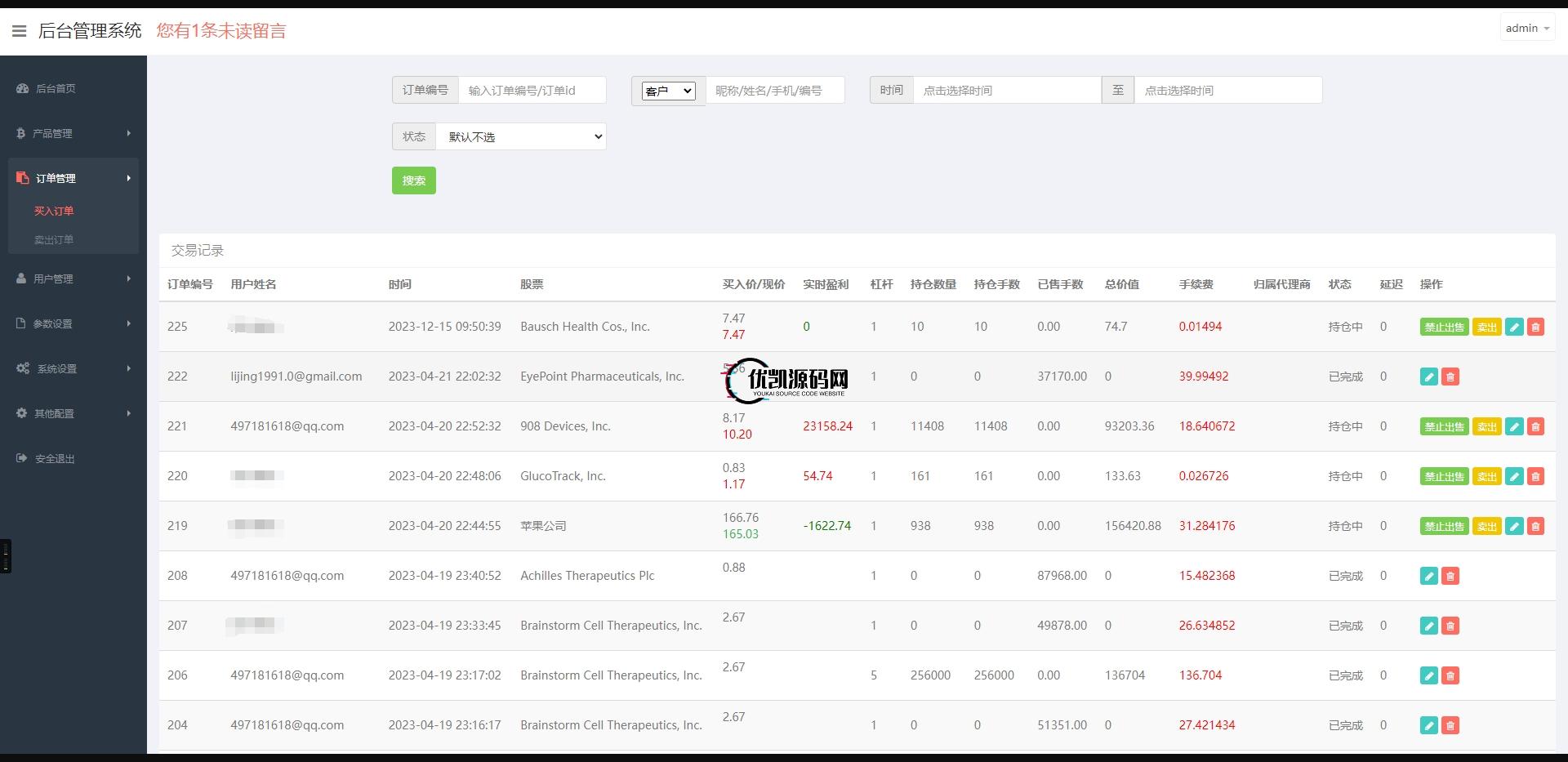Expand 用户管理 sidebar menu
Screen dimensions: 1568x762
(x=73, y=279)
